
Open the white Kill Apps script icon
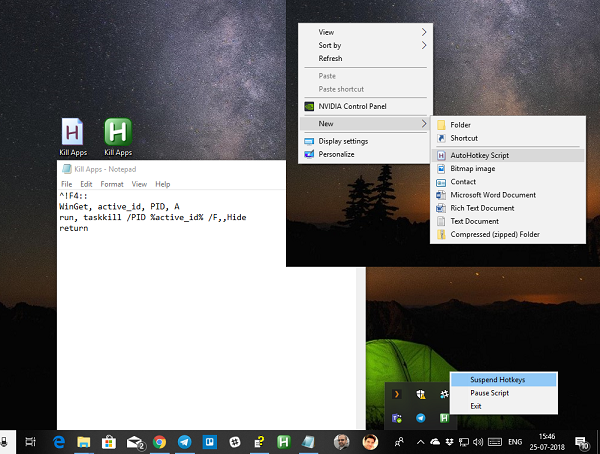(72, 132)
